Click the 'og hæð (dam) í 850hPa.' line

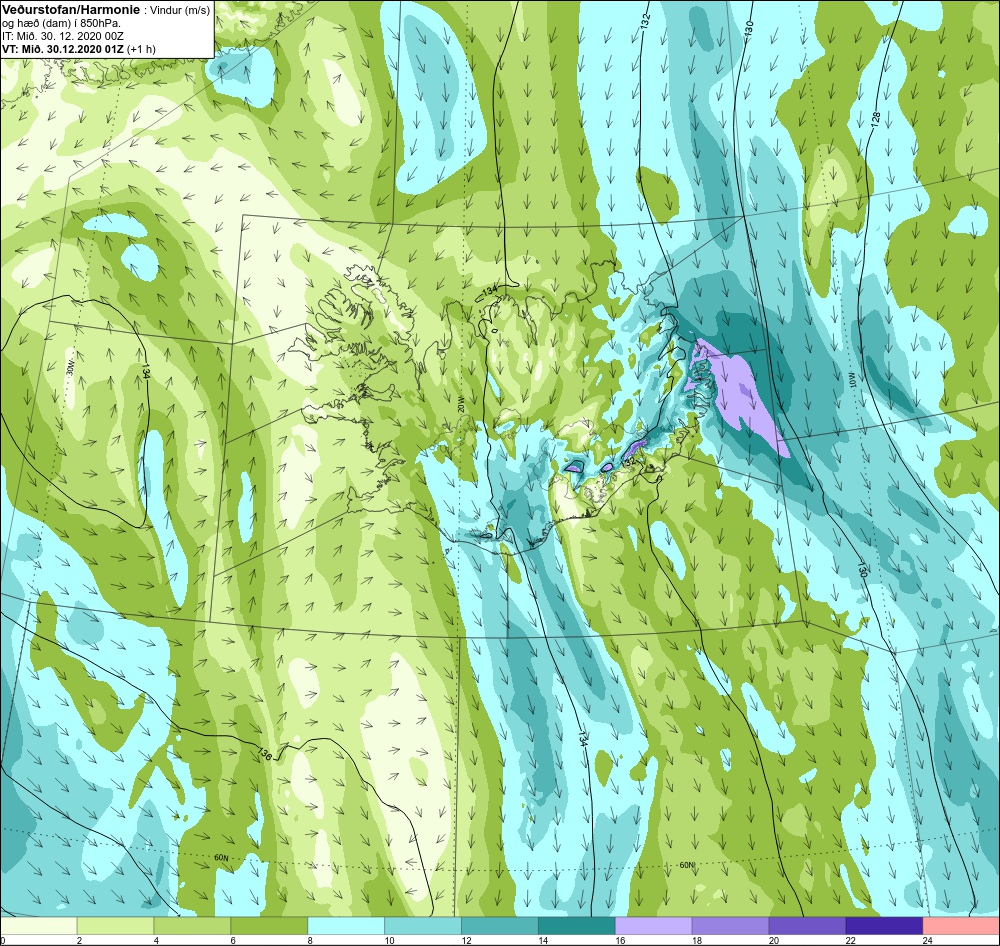coord(61,24)
